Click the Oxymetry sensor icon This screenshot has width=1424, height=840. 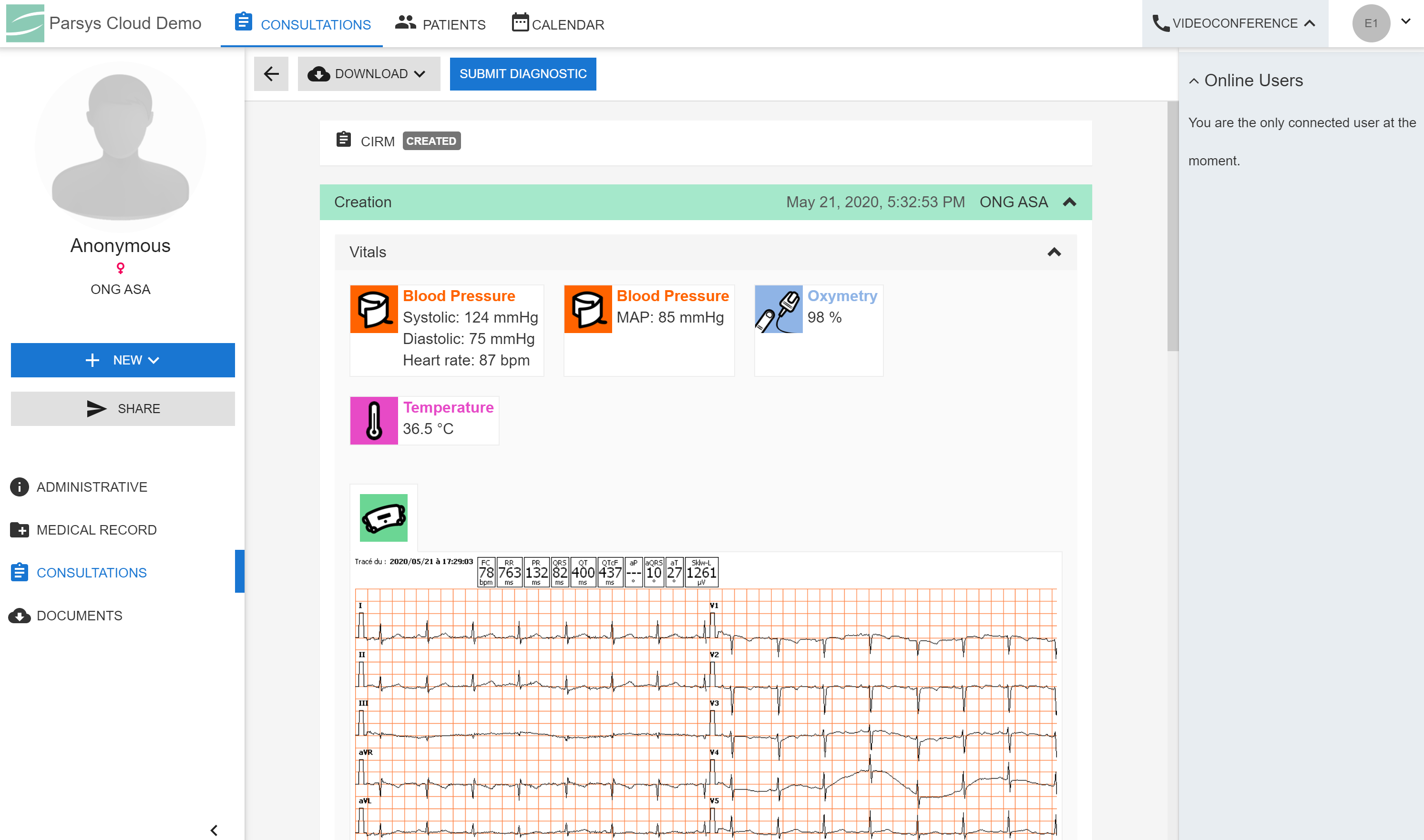pos(778,309)
